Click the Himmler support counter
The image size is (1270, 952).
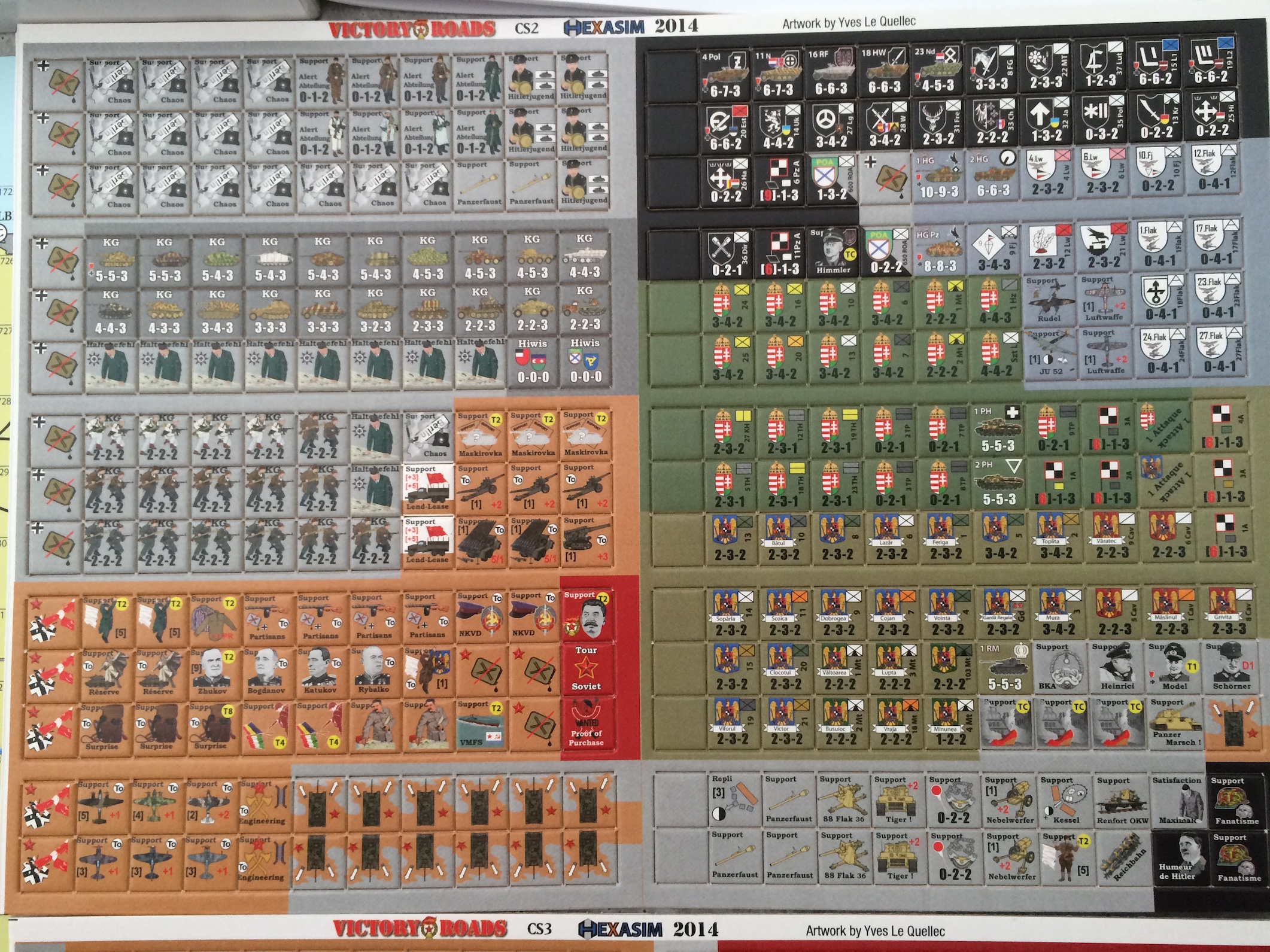tap(833, 251)
